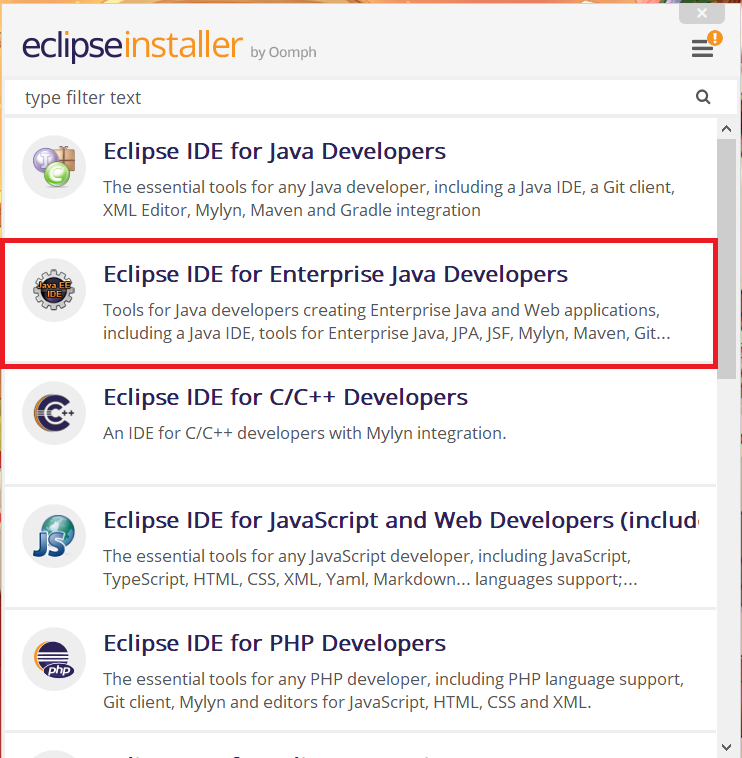
Task: Select Eclipse IDE for Enterprise Java Developers
Action: pos(335,275)
